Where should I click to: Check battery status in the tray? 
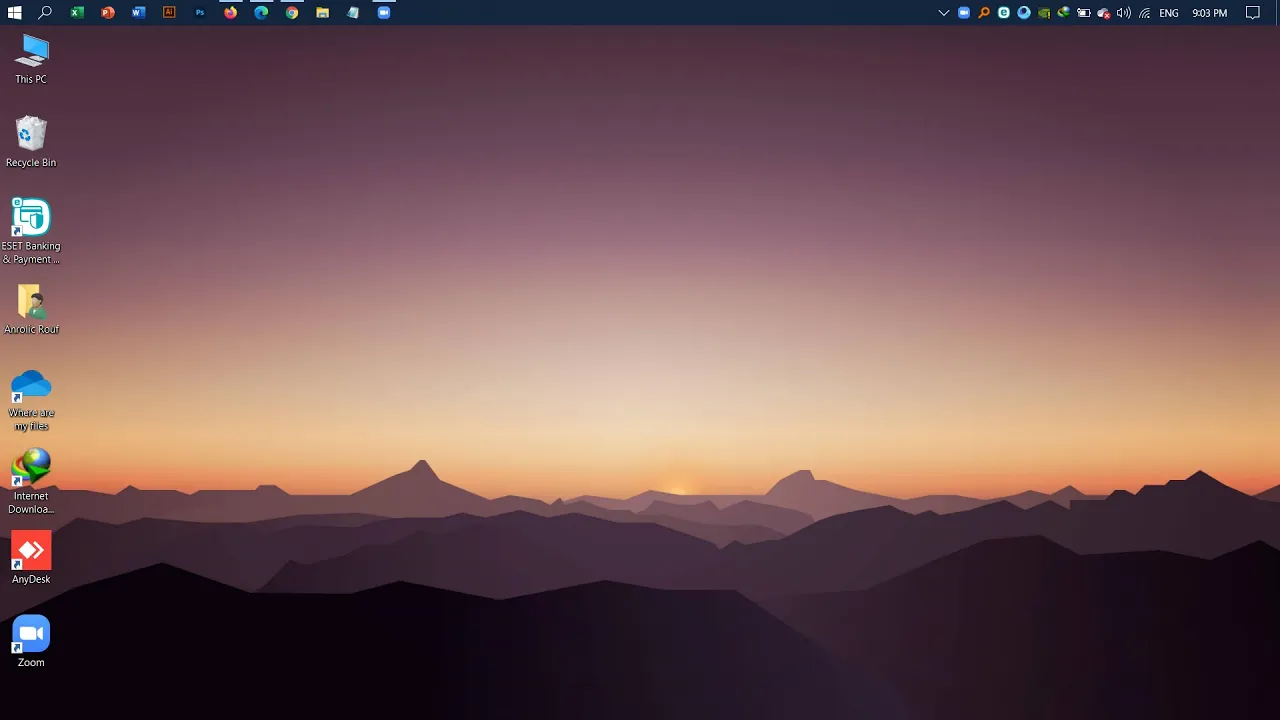[x=1084, y=13]
